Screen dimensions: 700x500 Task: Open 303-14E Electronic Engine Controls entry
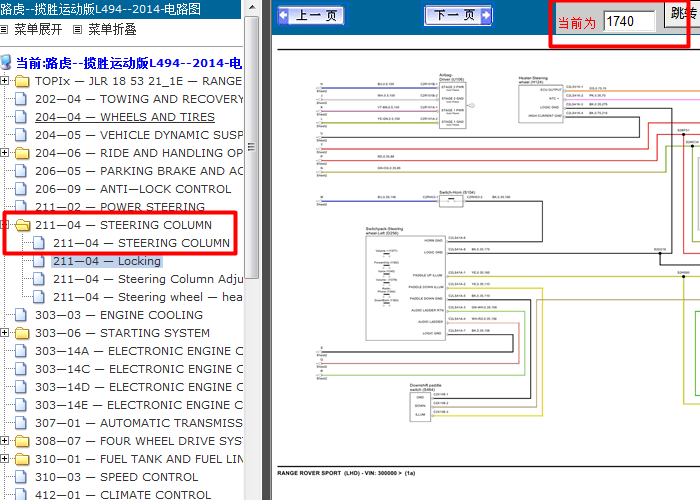[139, 405]
